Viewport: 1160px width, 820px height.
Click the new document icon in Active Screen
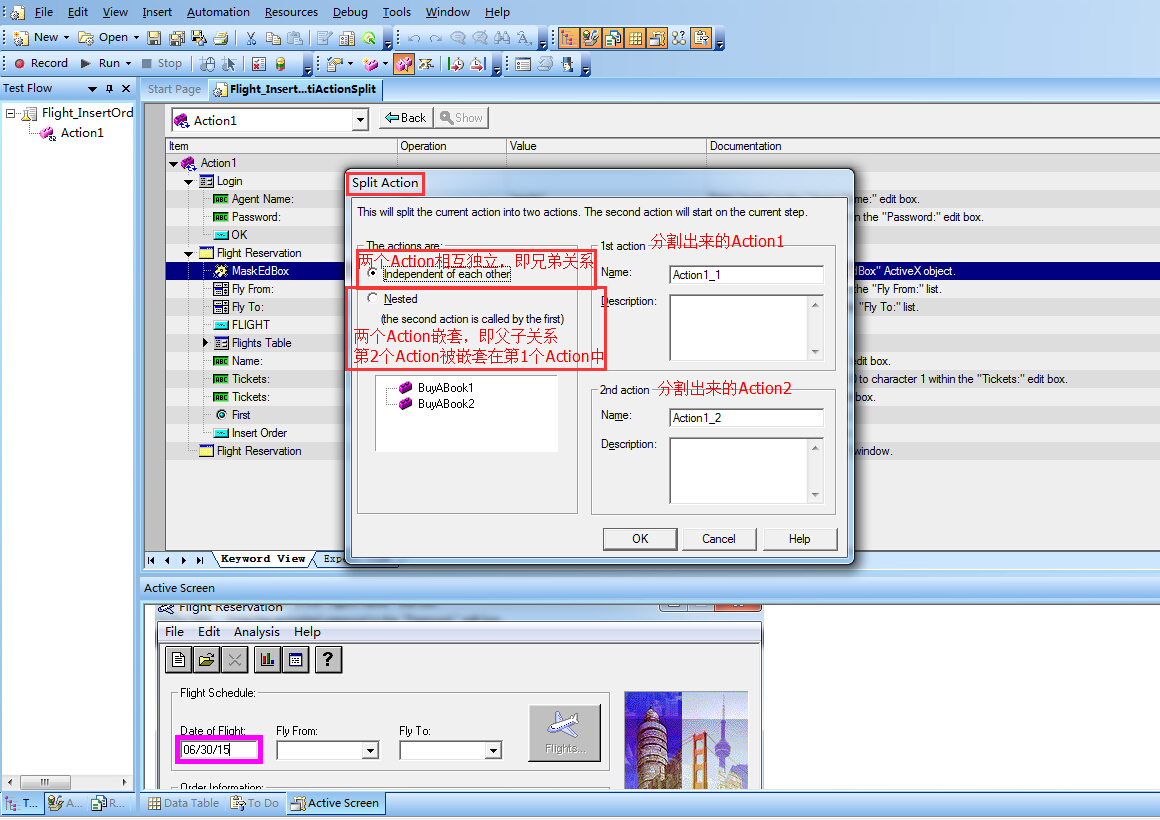[x=178, y=659]
